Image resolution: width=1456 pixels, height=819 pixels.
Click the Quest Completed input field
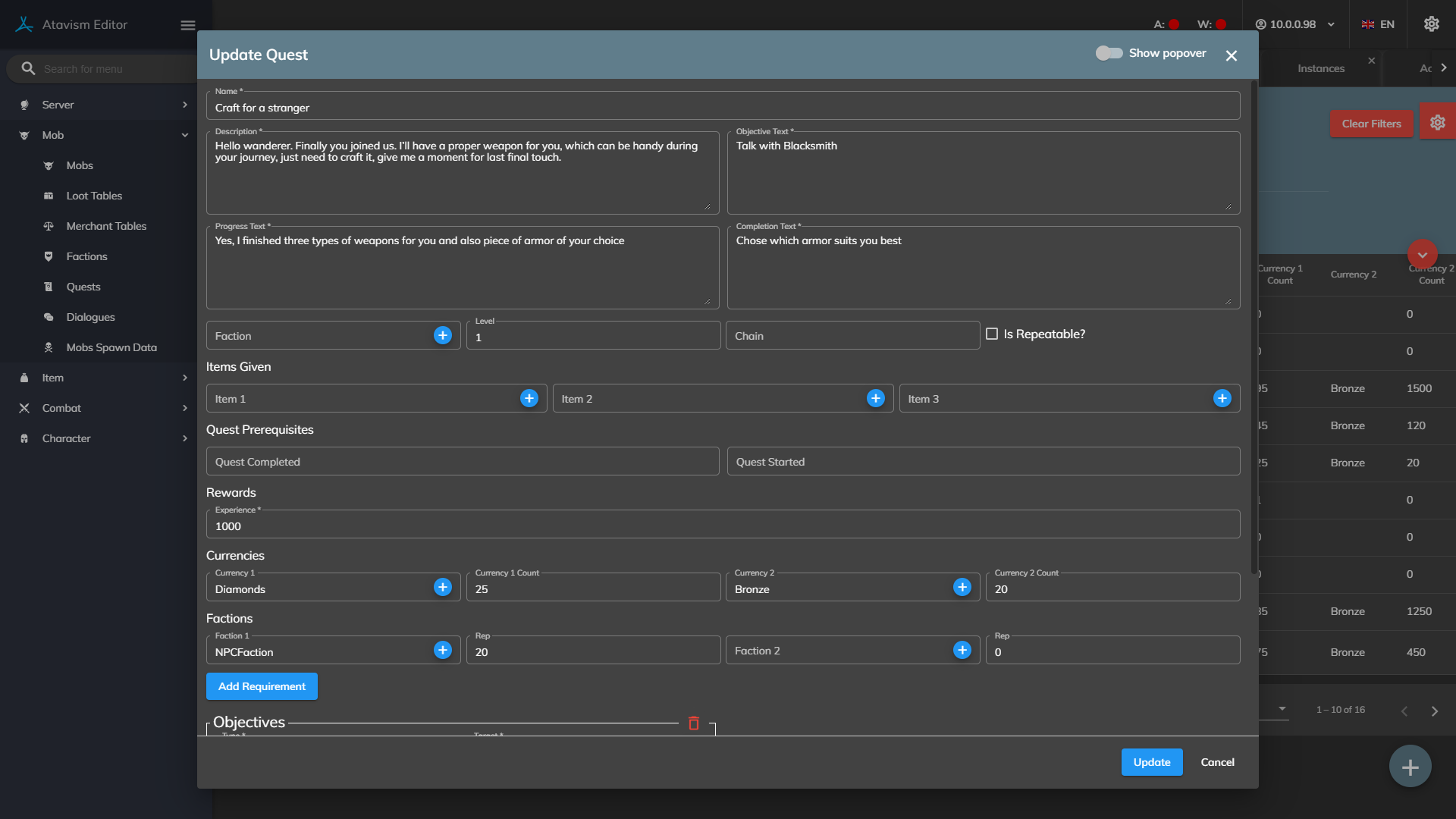tap(463, 462)
